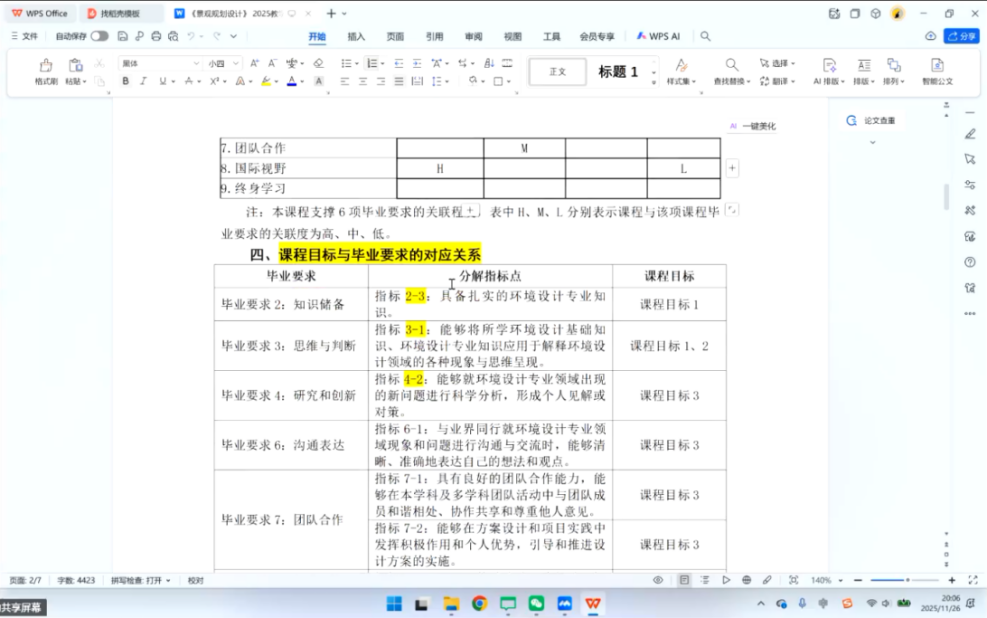Click the print icon in quick access bar

[156, 36]
